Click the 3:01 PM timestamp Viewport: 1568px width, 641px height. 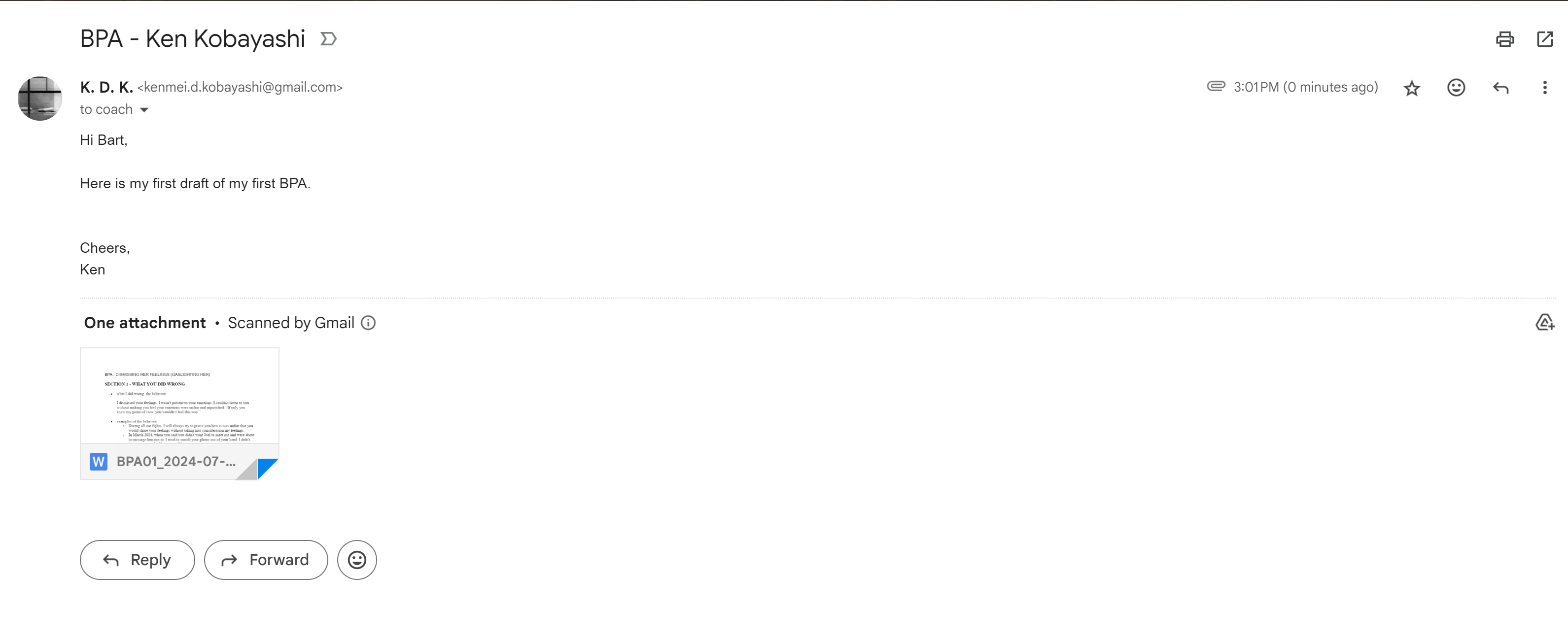[1306, 88]
